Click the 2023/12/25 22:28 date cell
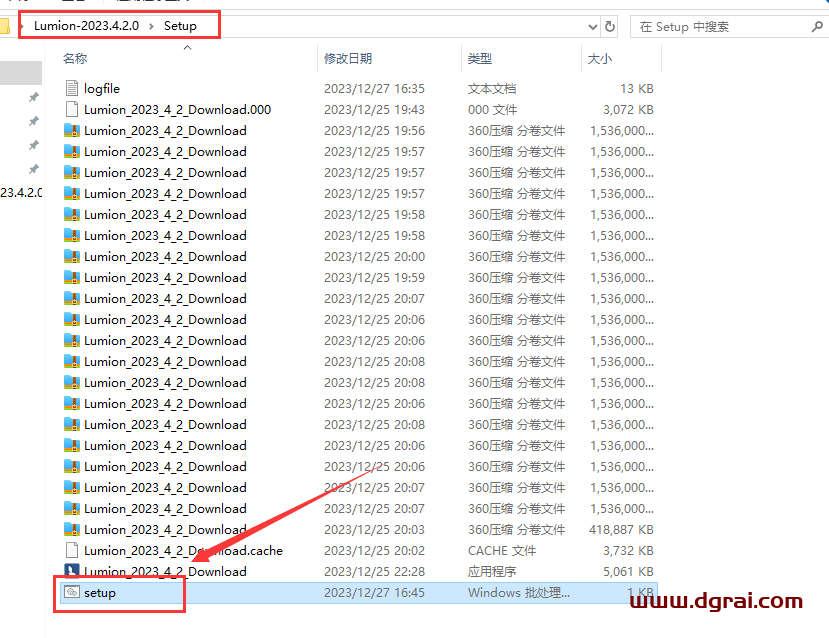 point(374,571)
